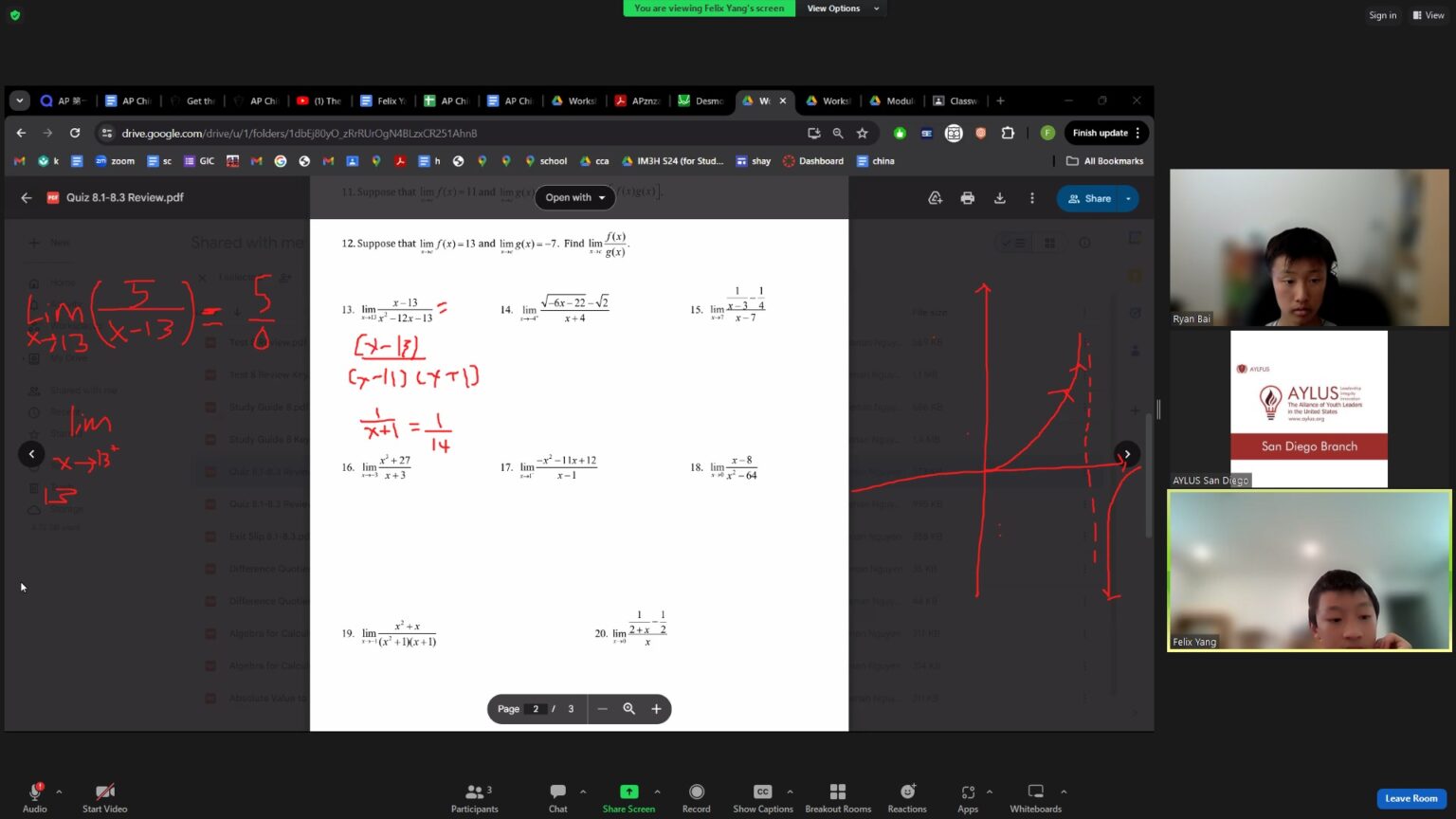Click the magnifier reset zoom icon
Viewport: 1456px width, 819px height.
(628, 709)
